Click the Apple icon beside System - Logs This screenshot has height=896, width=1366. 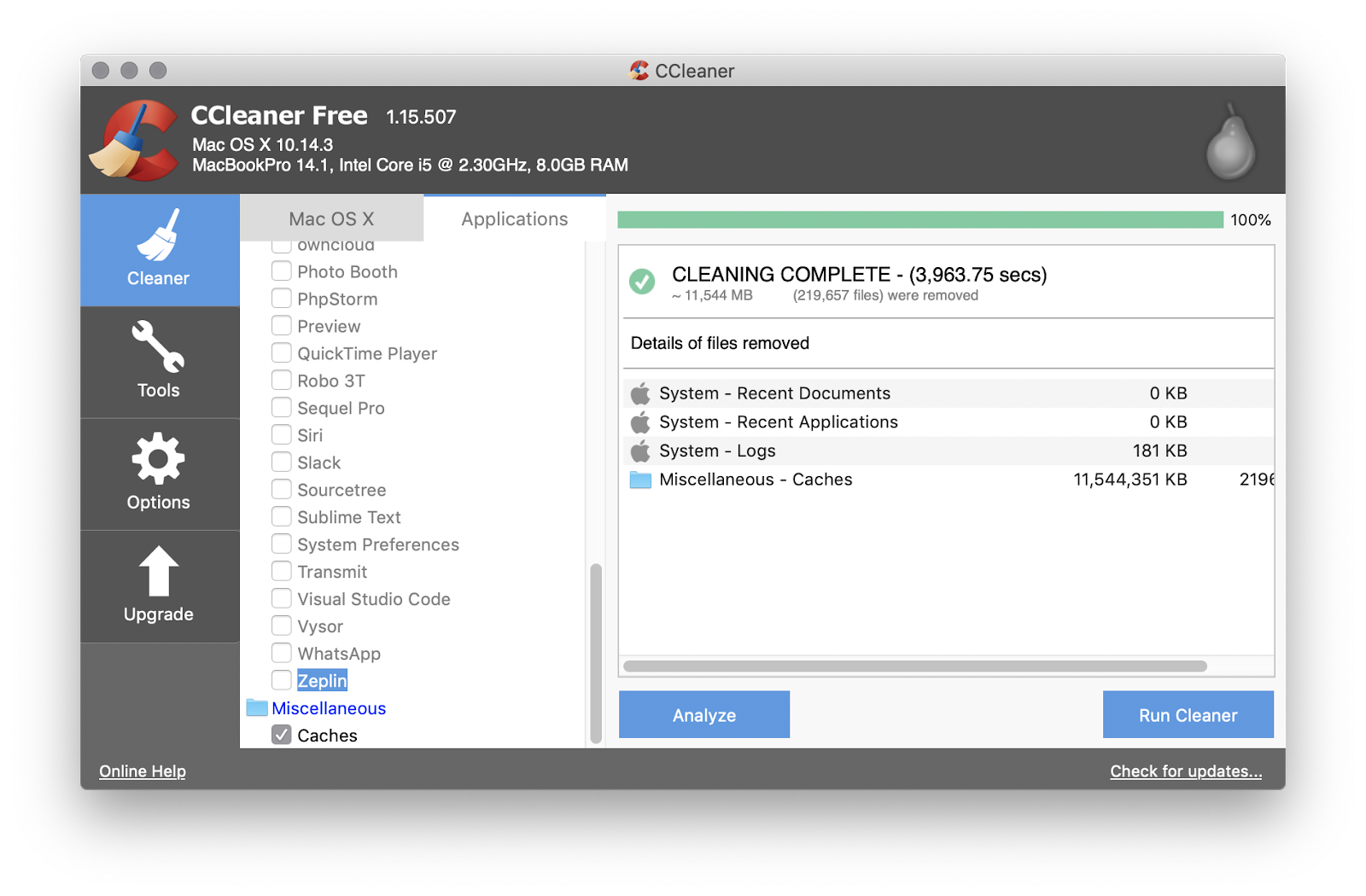tap(639, 450)
